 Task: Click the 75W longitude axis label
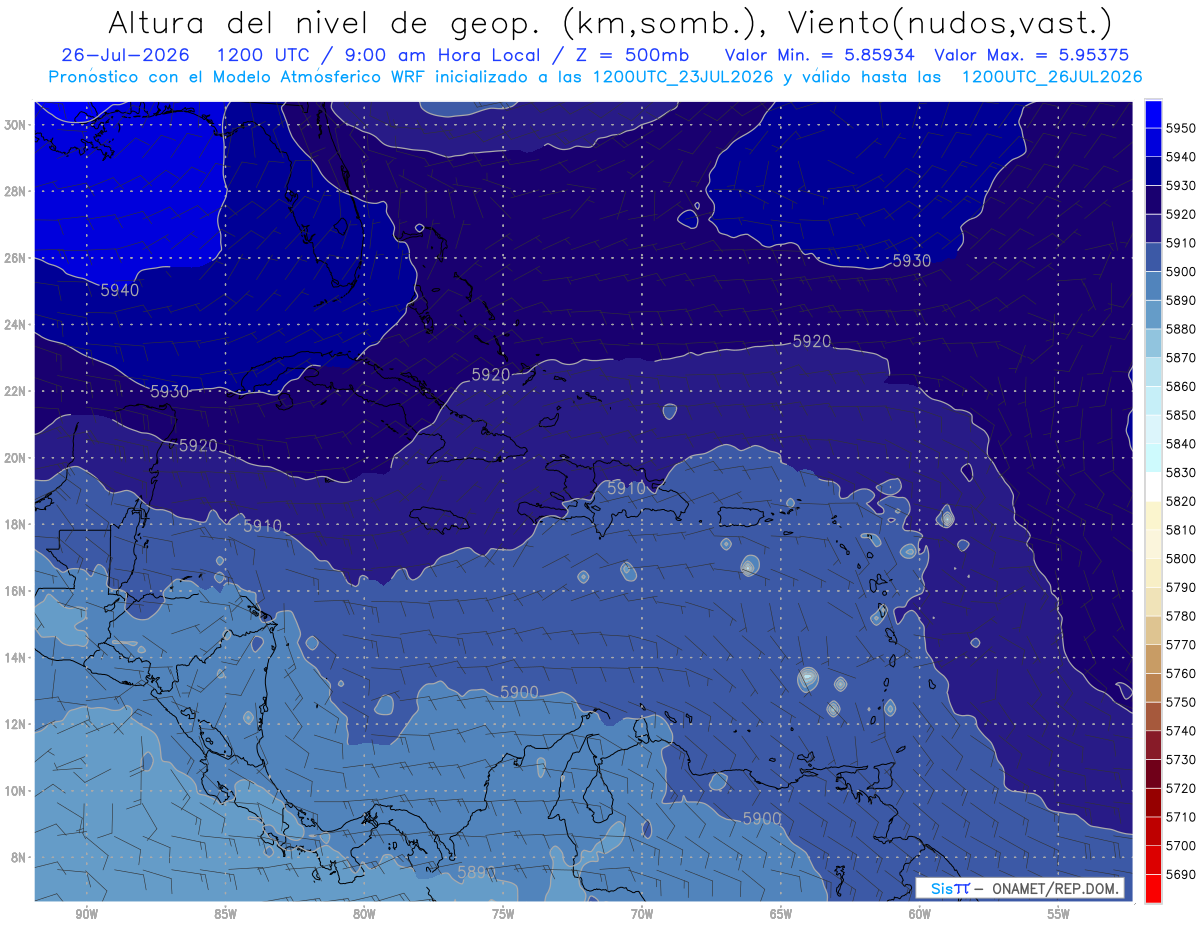tap(503, 914)
